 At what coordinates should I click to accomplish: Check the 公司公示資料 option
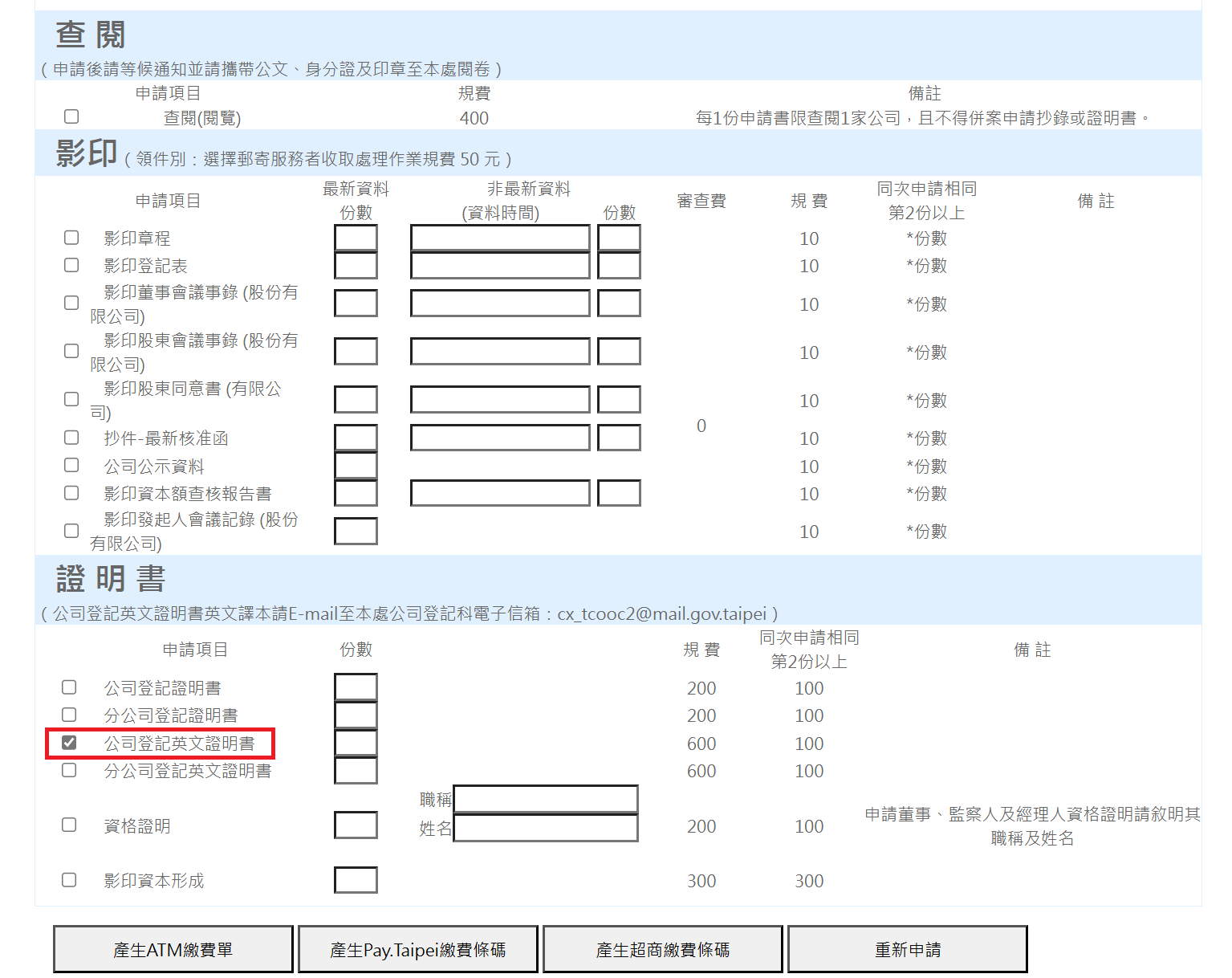71,464
